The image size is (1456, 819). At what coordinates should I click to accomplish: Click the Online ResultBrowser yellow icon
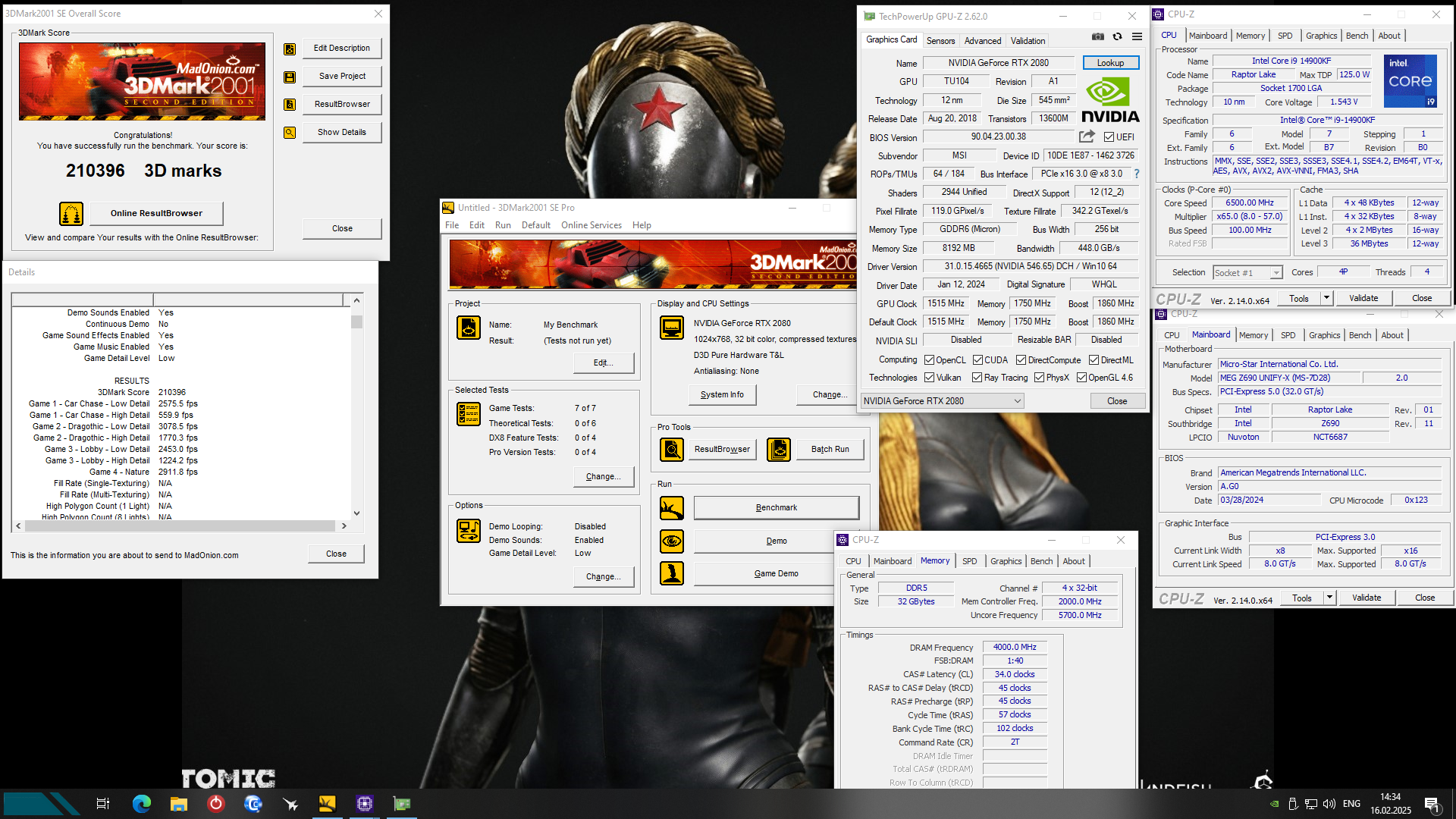tap(71, 214)
